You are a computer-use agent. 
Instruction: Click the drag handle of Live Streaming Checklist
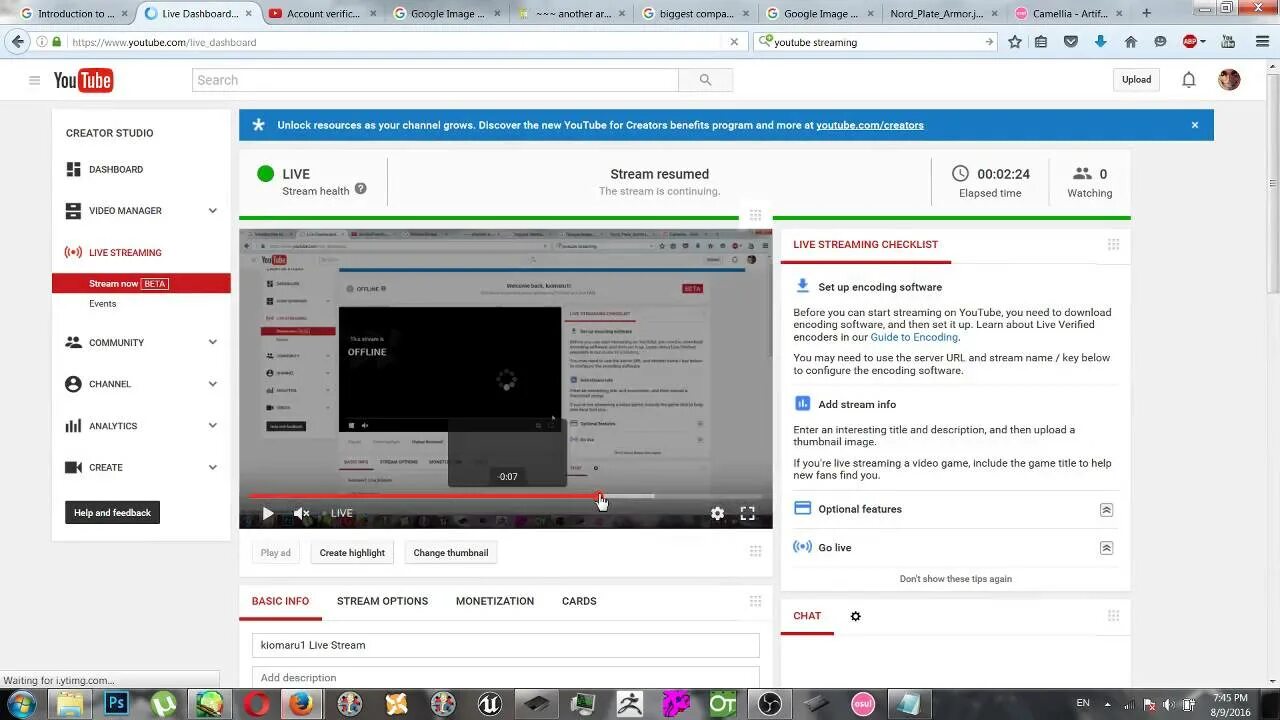tap(1113, 245)
